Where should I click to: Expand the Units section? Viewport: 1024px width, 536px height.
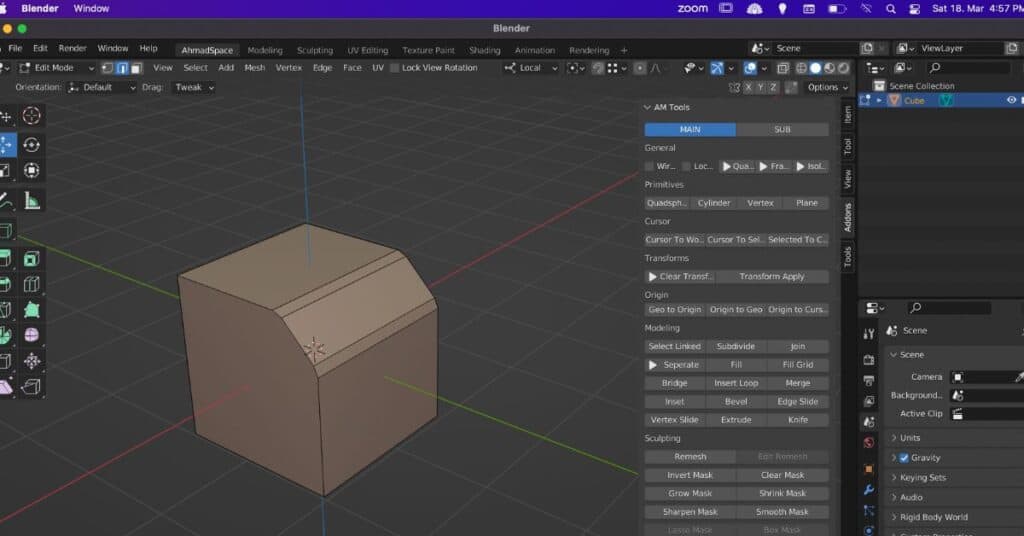[893, 438]
